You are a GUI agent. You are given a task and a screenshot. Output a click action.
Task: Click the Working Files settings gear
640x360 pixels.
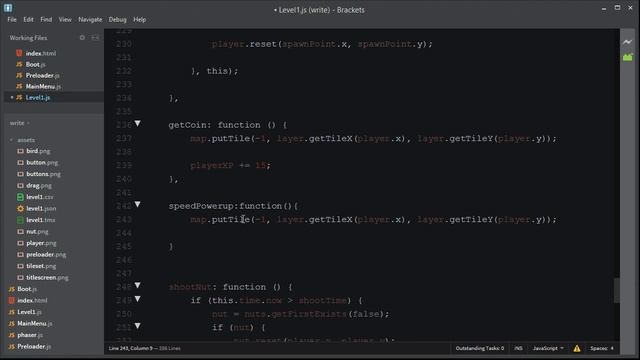click(82, 38)
